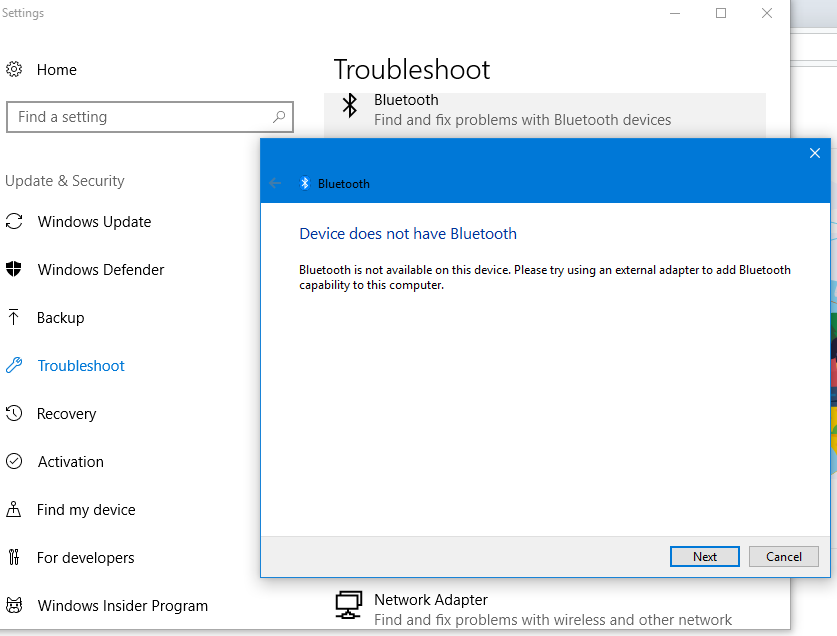This screenshot has width=837, height=636.
Task: Cancel the Bluetooth troubleshooter dialog
Action: 784,556
